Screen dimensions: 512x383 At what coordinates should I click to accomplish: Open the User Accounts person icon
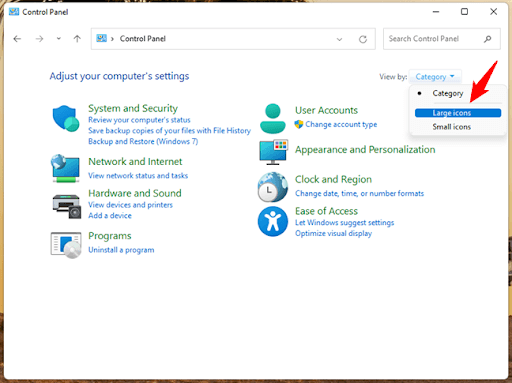coord(273,118)
